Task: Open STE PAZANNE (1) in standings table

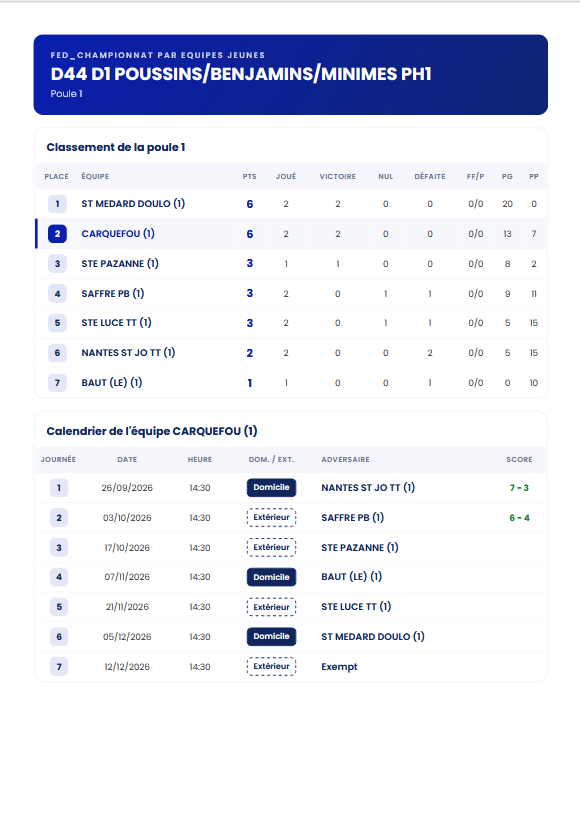Action: tap(120, 263)
